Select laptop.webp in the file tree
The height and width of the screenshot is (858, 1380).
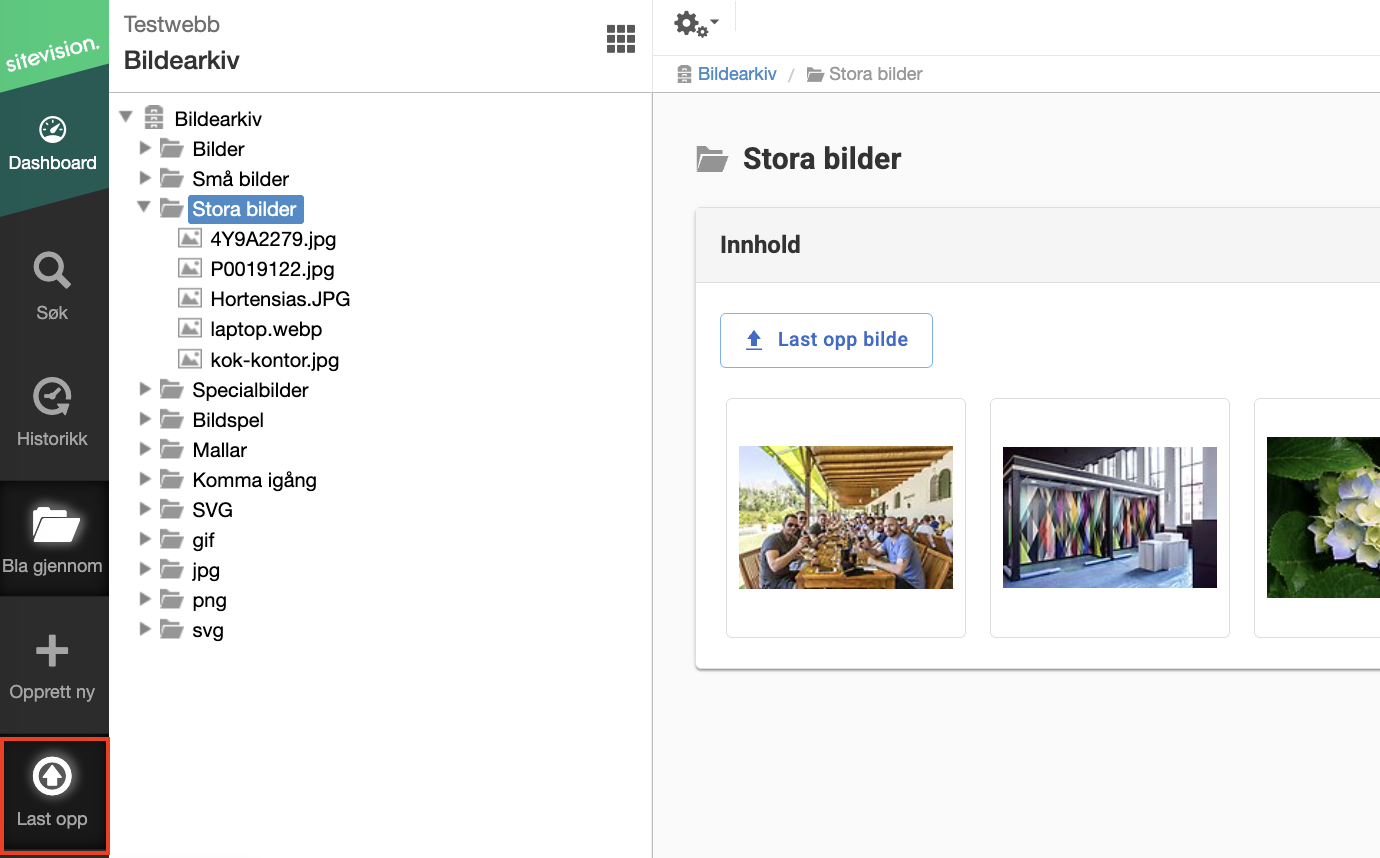266,329
